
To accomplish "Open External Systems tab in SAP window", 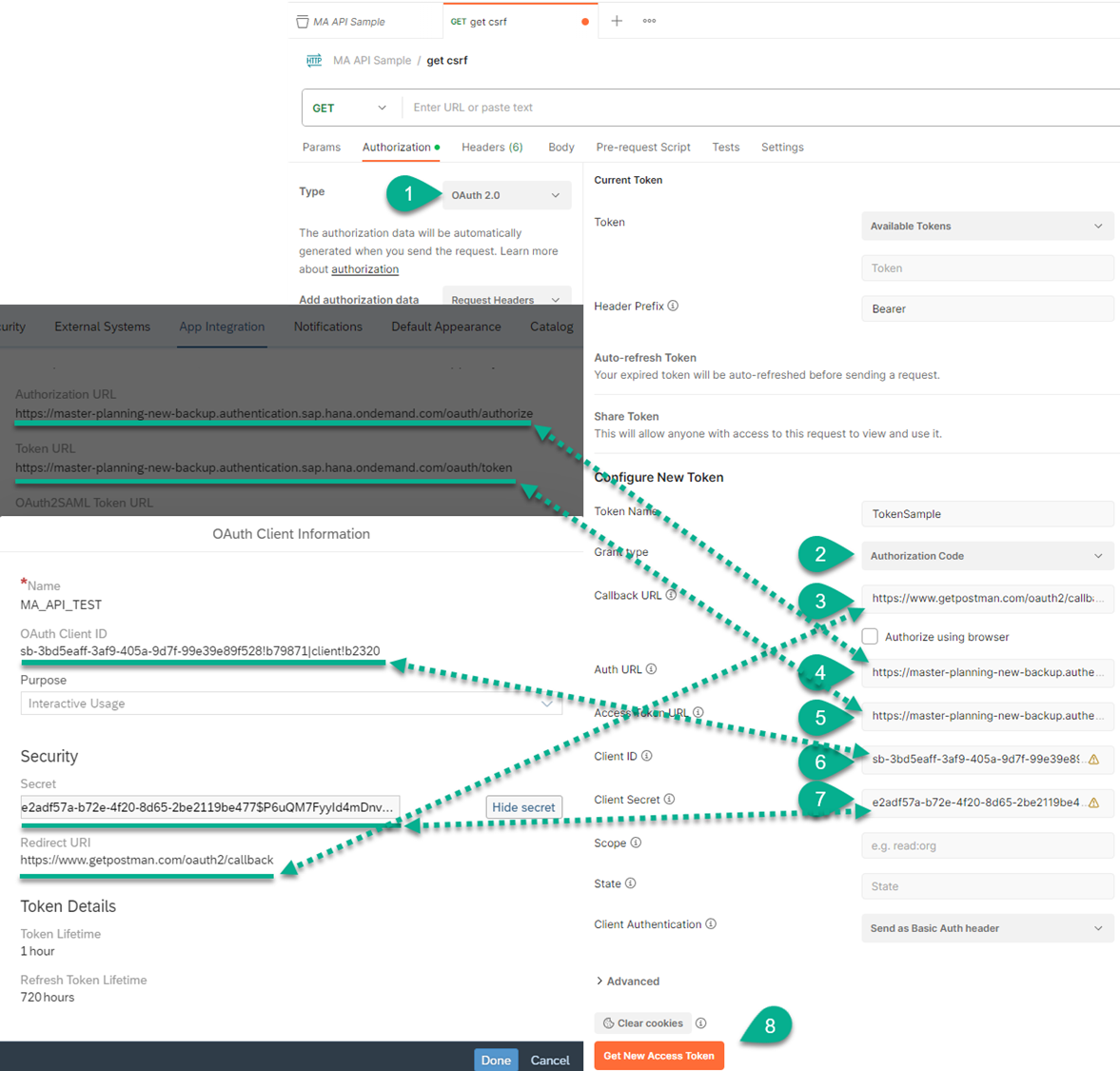I will [102, 327].
